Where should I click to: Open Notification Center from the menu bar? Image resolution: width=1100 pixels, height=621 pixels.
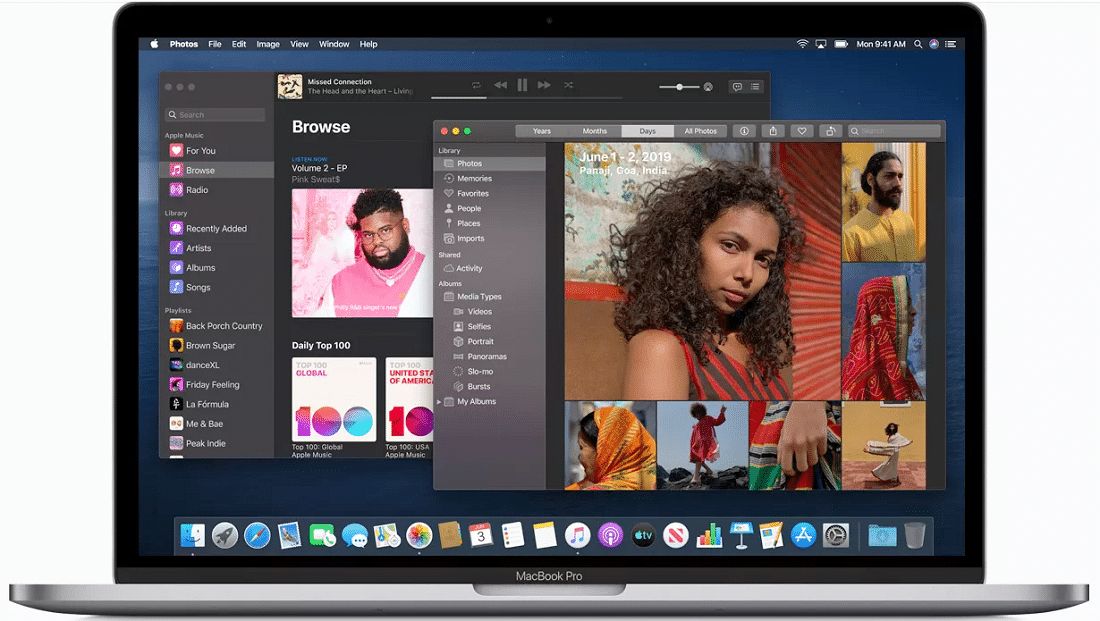pos(951,44)
